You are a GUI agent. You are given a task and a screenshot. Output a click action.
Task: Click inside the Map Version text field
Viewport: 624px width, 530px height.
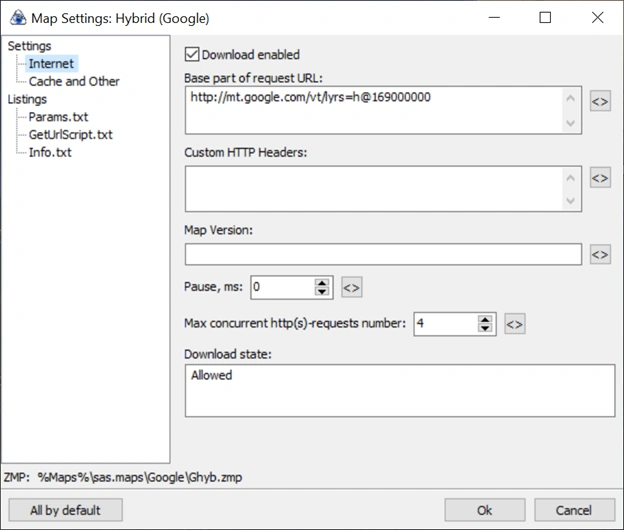[x=383, y=255]
